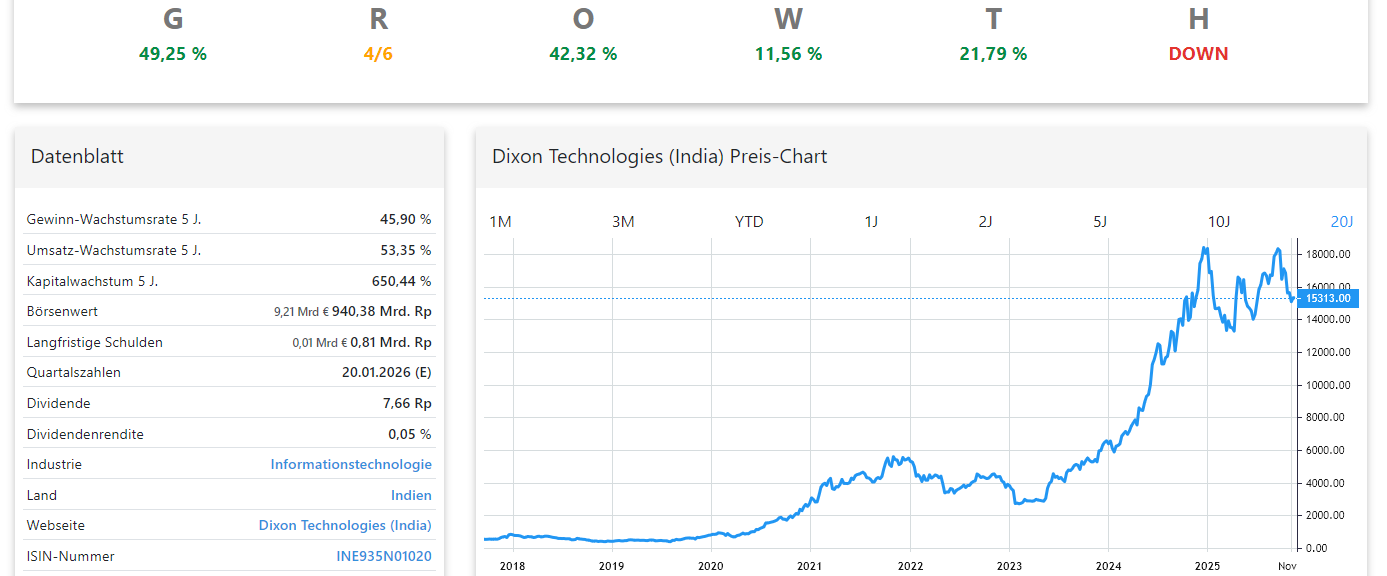Open the ISIN link INE935N01020

coord(381,556)
